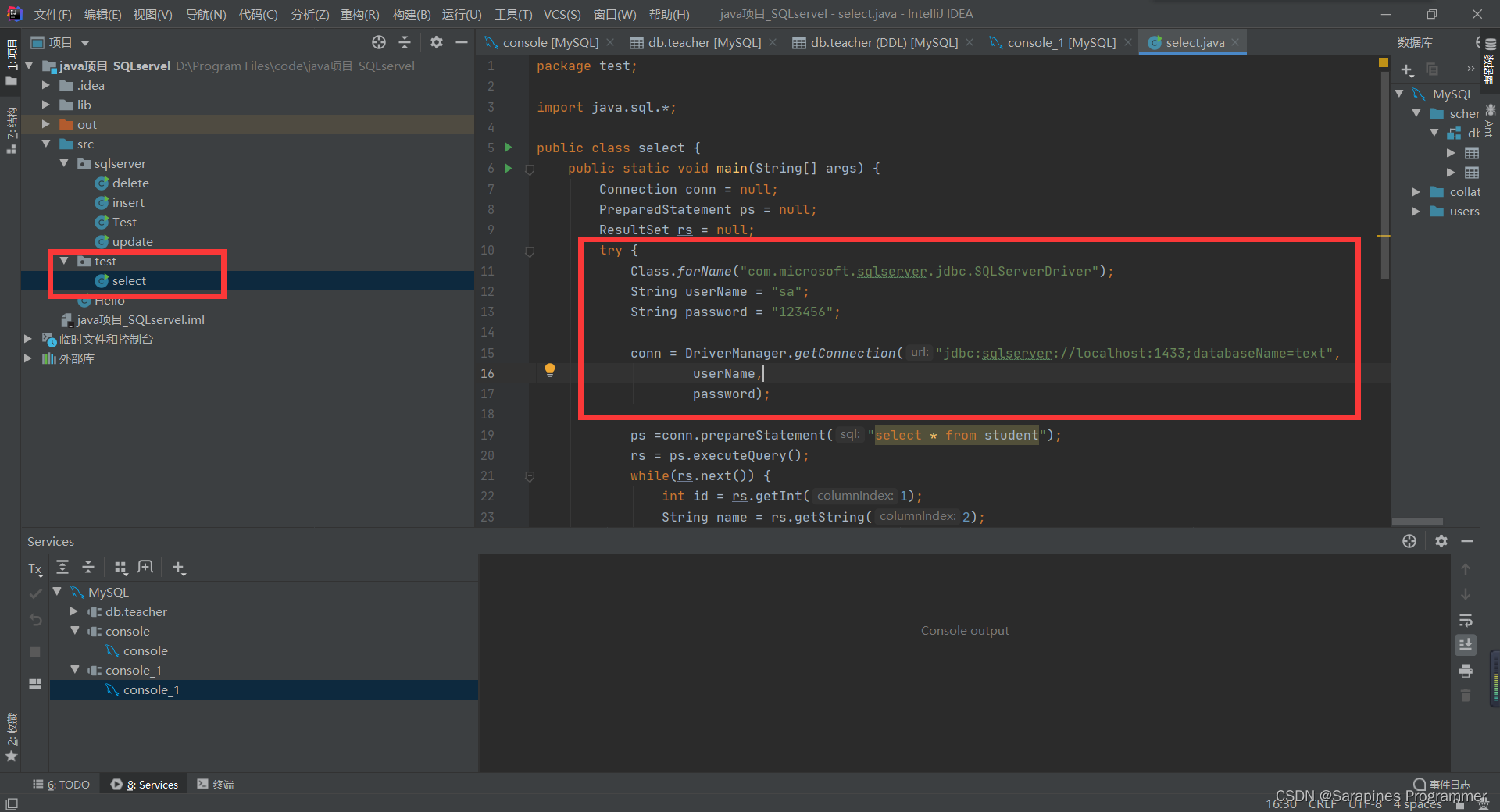
Task: Collapse the sqlserver package
Action: pos(64,163)
